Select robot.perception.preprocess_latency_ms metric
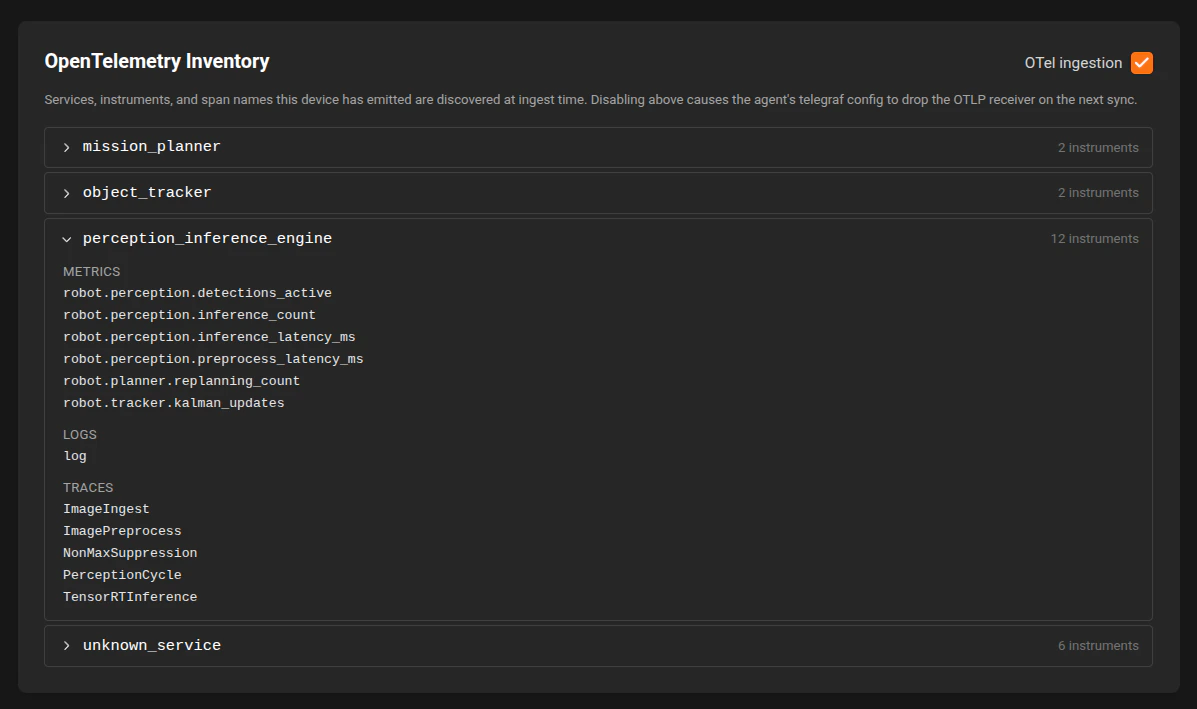Image resolution: width=1197 pixels, height=709 pixels. 213,359
